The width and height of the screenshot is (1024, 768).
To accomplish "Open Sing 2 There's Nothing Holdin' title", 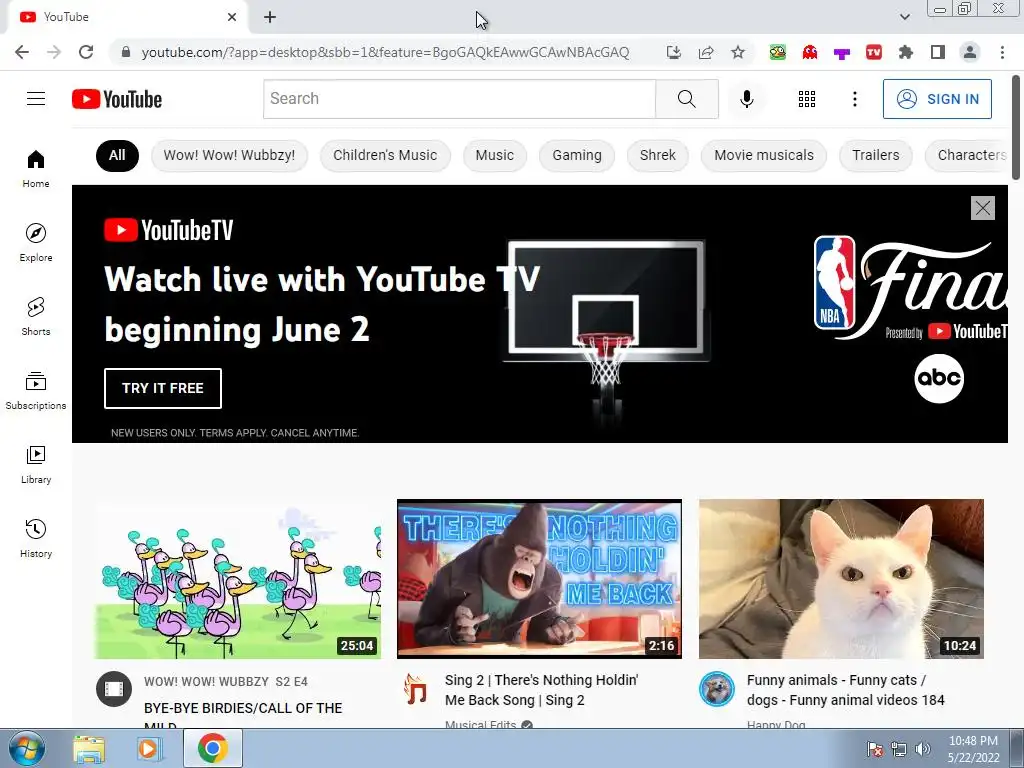I will pyautogui.click(x=541, y=690).
